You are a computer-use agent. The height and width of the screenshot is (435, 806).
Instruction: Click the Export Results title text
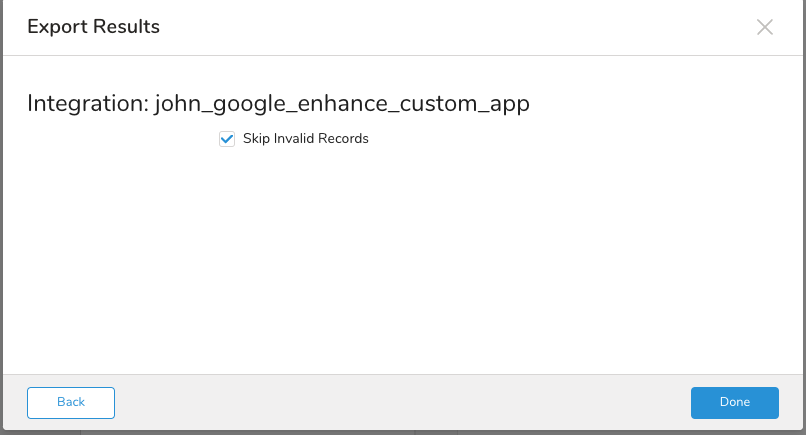[93, 27]
